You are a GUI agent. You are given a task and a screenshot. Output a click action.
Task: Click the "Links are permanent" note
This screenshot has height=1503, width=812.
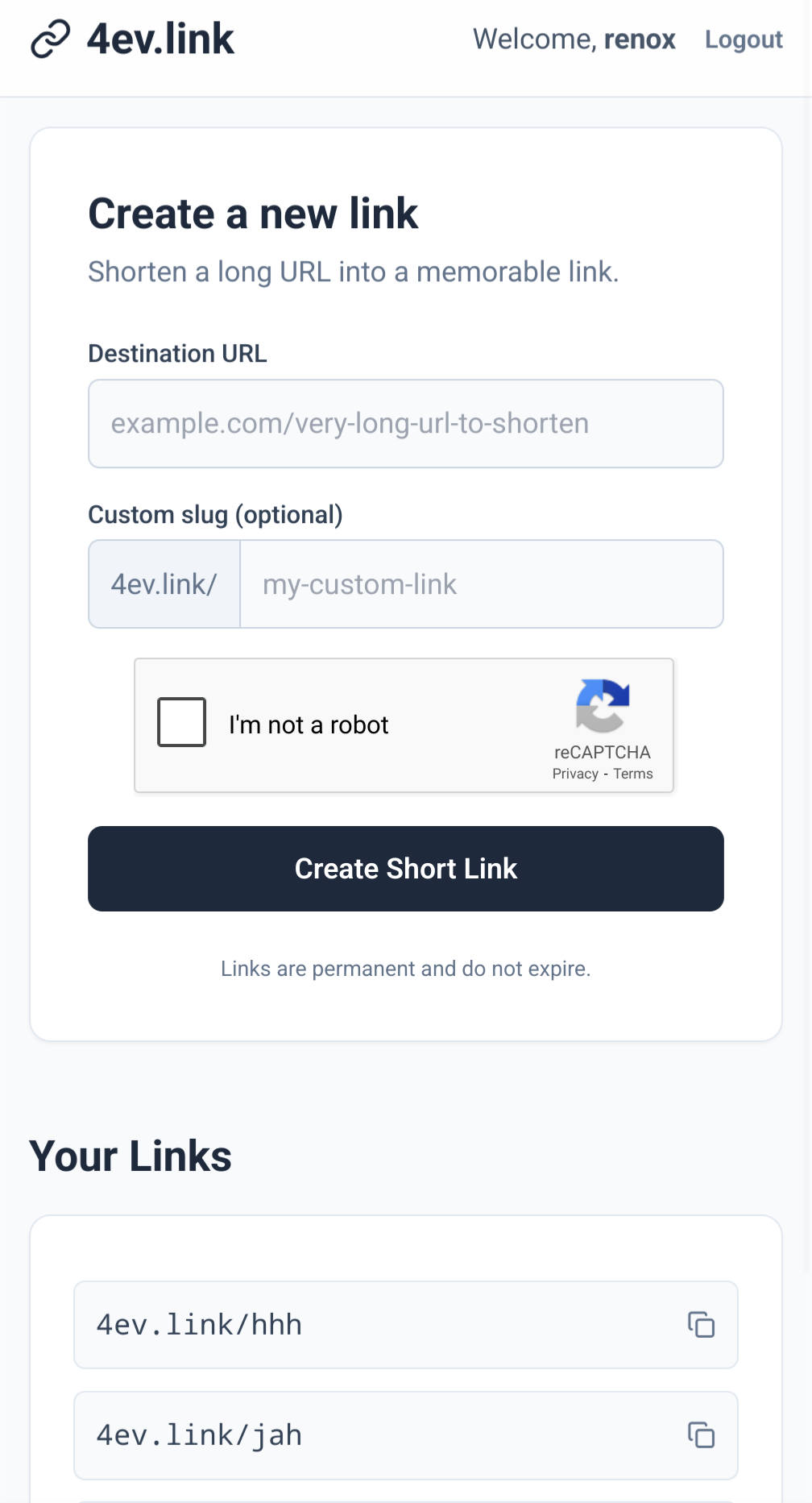click(405, 969)
